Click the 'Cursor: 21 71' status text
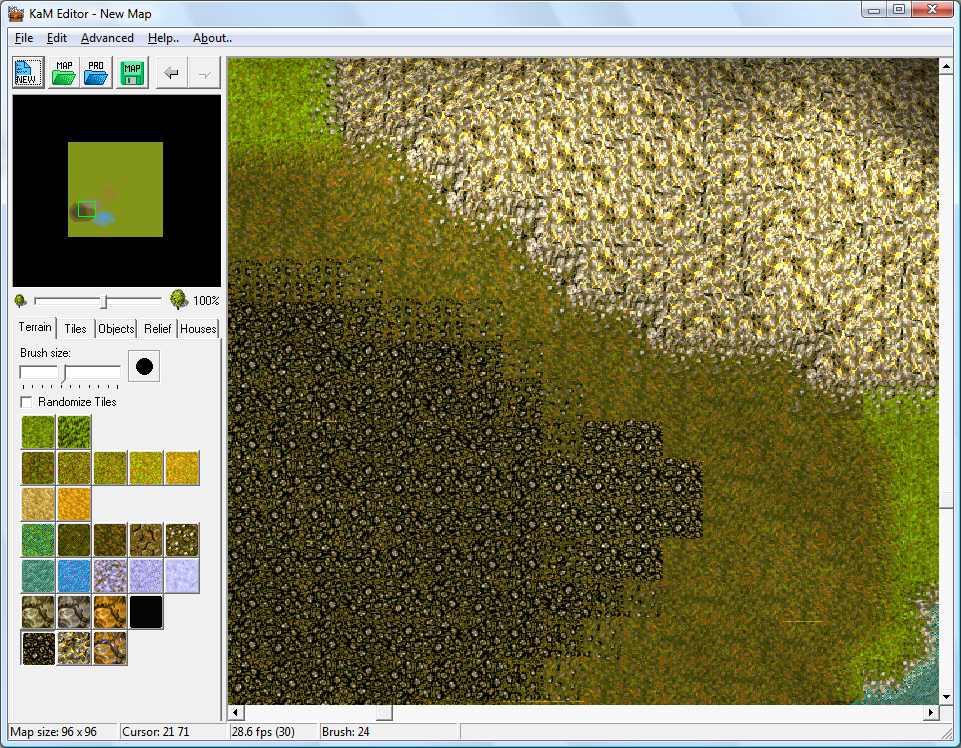Viewport: 961px width, 748px height. (156, 732)
